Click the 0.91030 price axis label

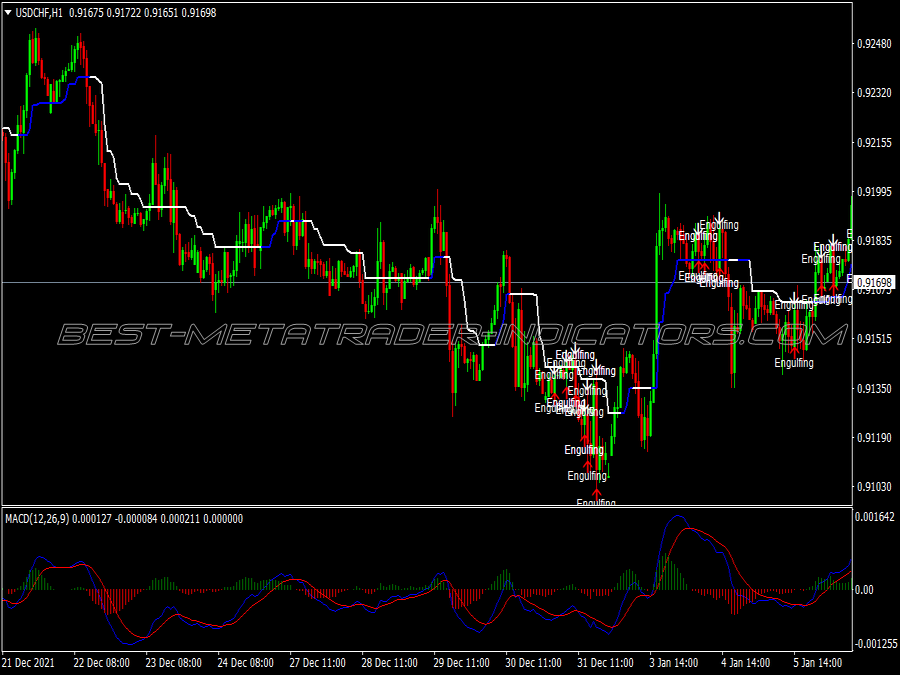click(875, 487)
